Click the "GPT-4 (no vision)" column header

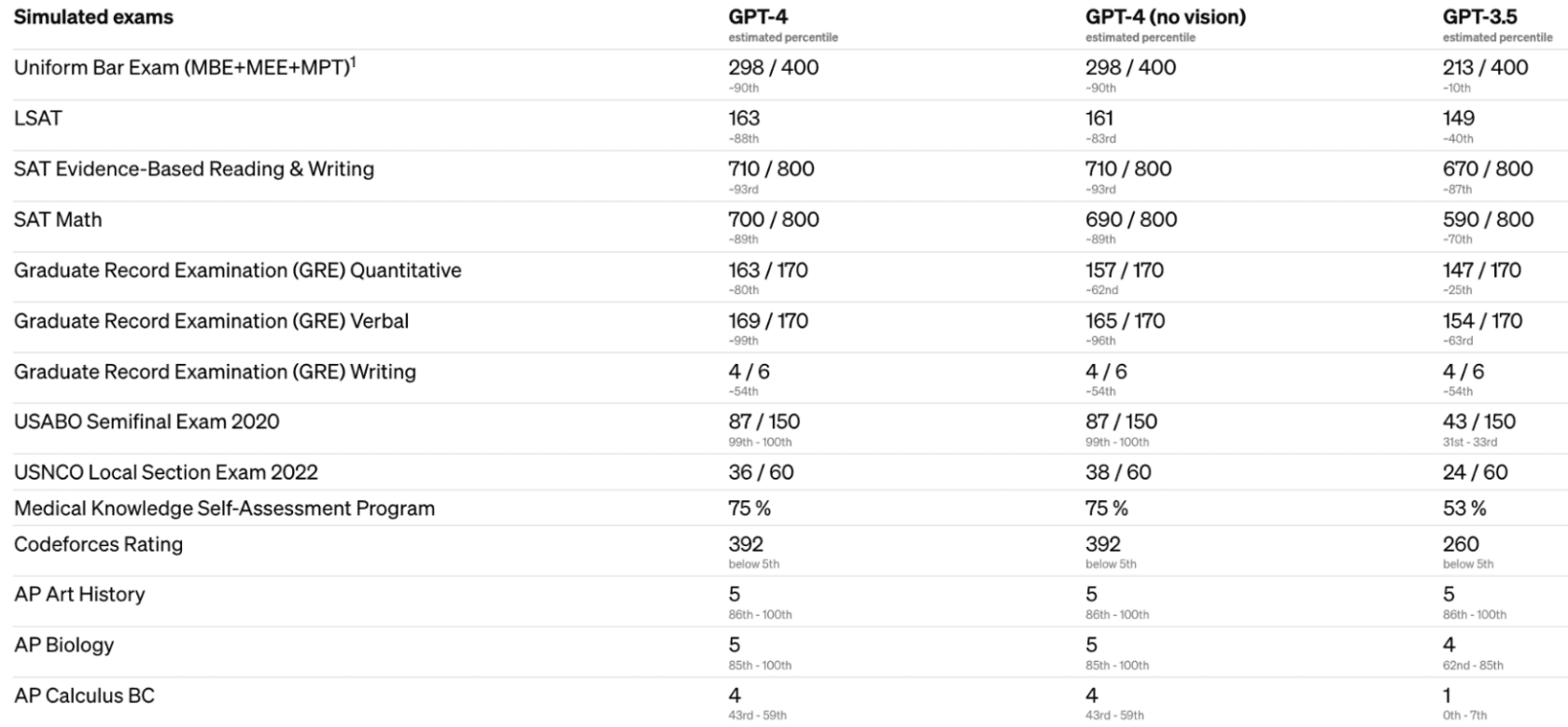[x=1165, y=17]
